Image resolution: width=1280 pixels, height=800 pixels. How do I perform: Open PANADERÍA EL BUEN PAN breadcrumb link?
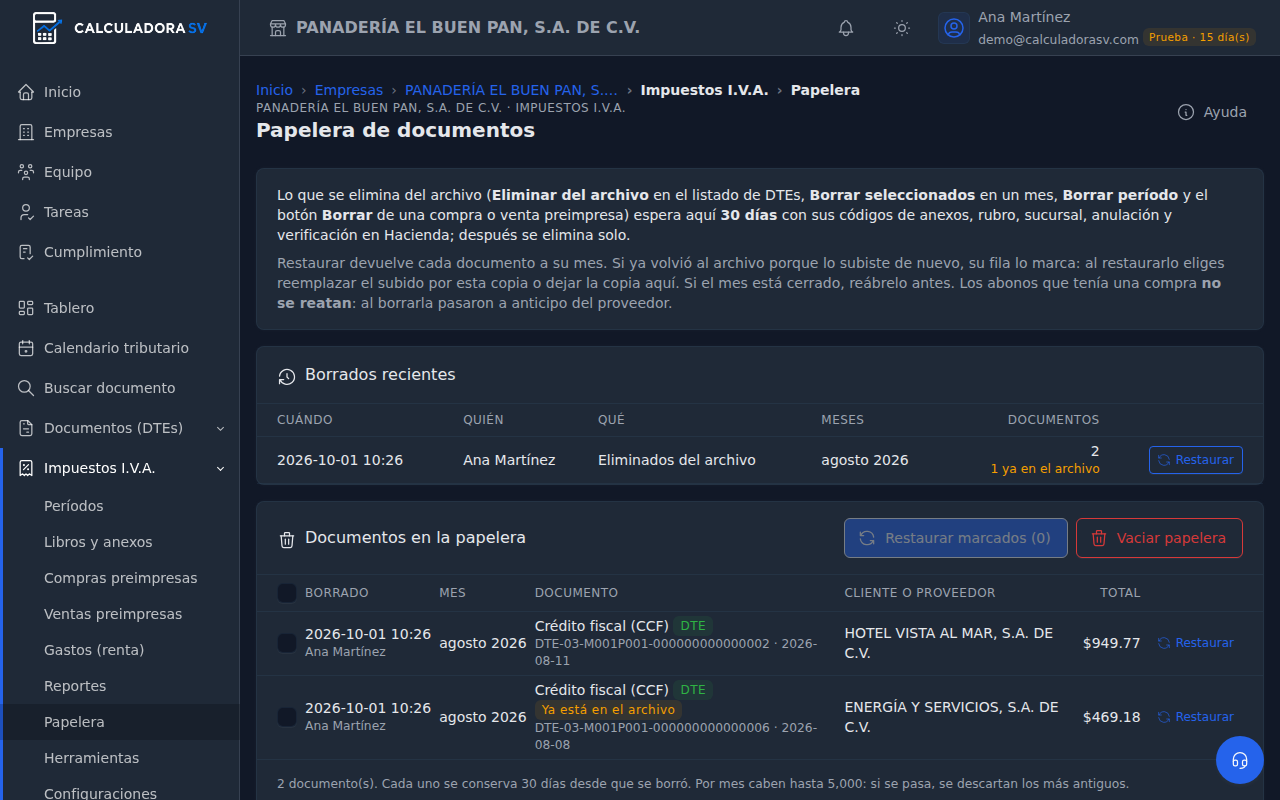tap(511, 90)
